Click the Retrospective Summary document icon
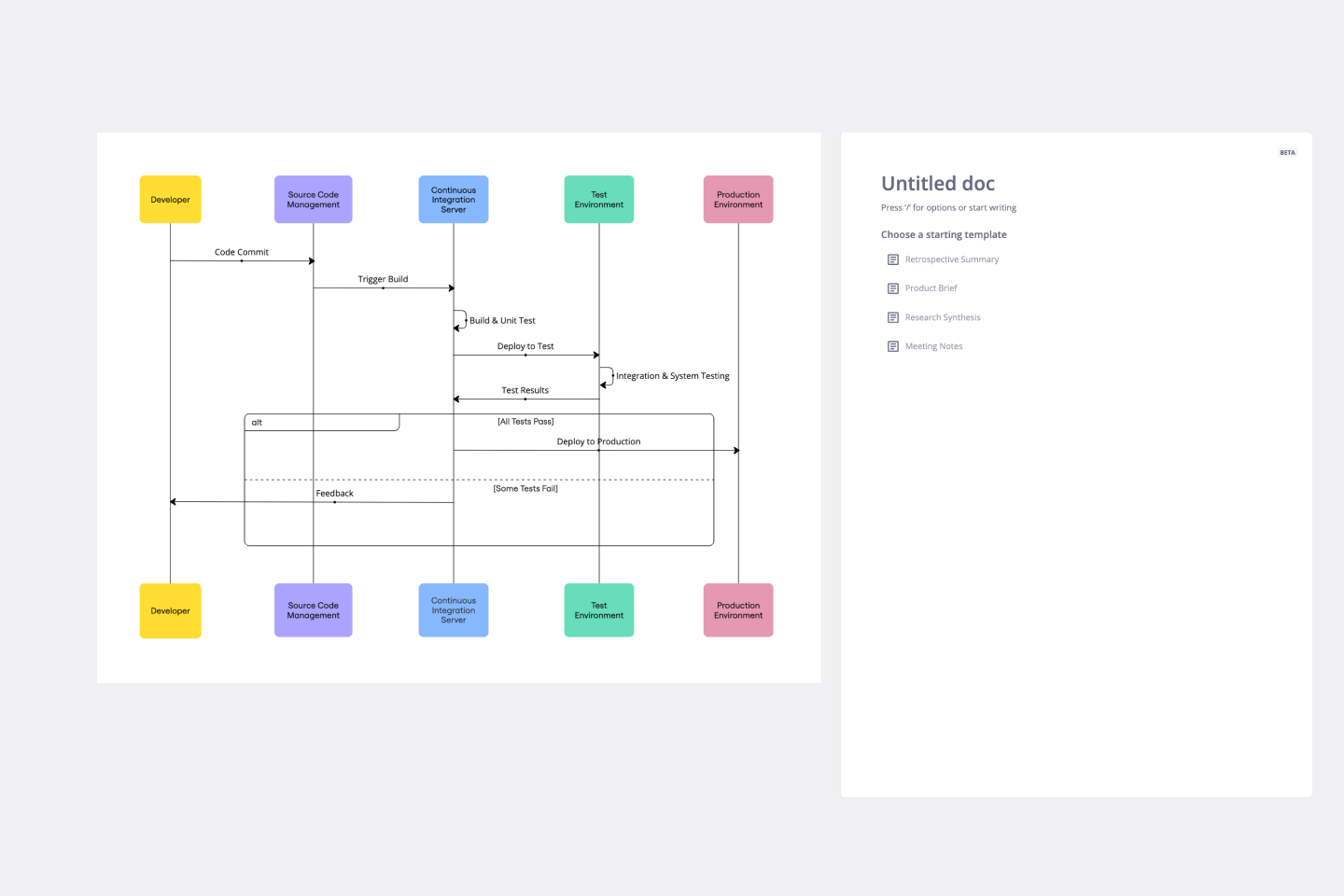Screen dimensions: 1344x896 (x=892, y=259)
